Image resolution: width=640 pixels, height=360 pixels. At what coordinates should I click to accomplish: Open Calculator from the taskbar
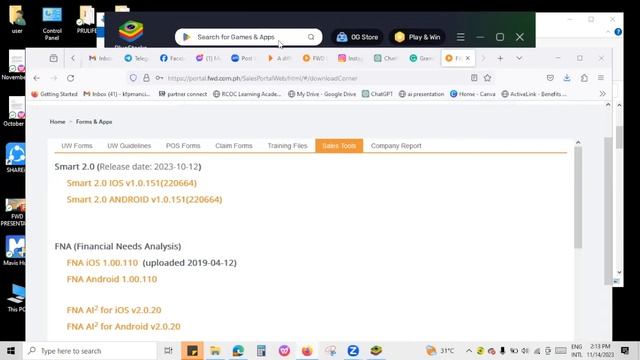[x=261, y=351]
